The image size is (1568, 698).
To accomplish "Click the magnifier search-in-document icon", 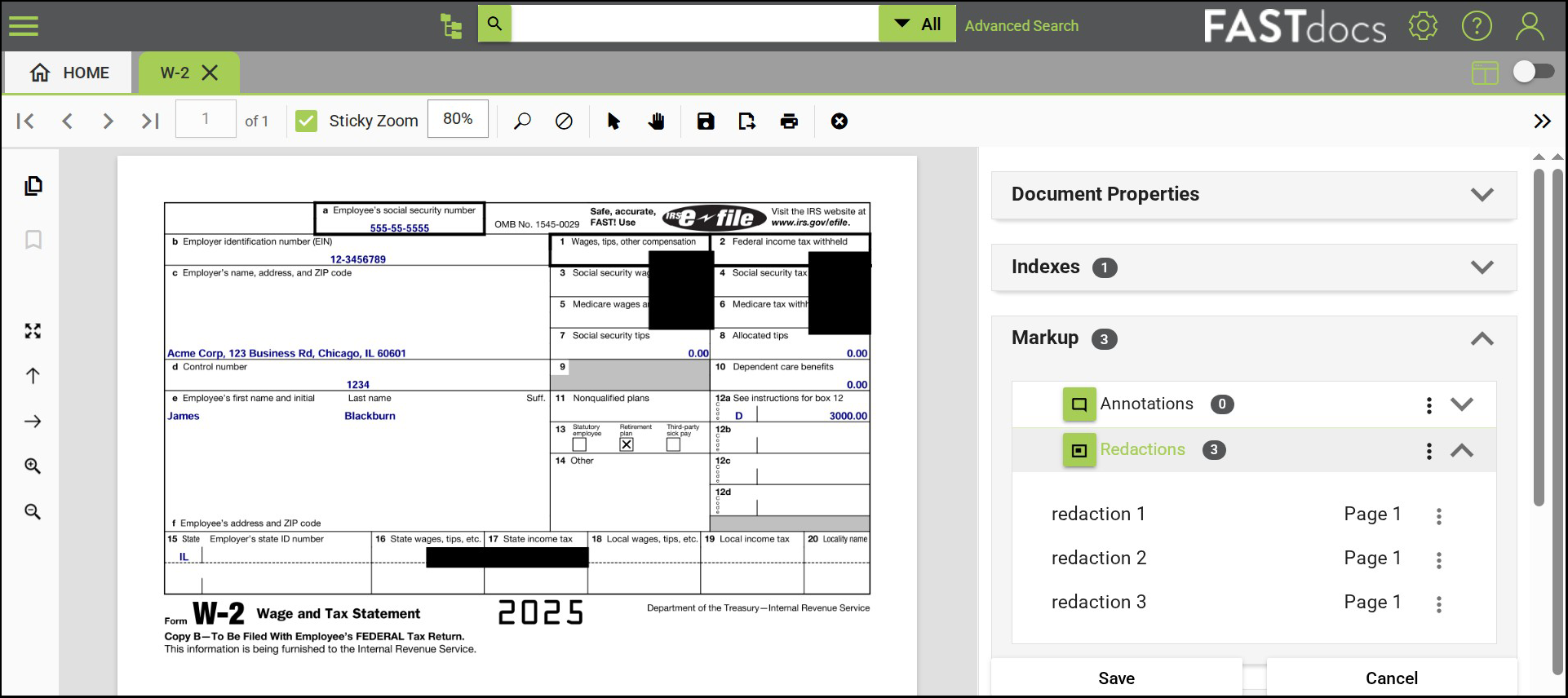I will [x=522, y=121].
